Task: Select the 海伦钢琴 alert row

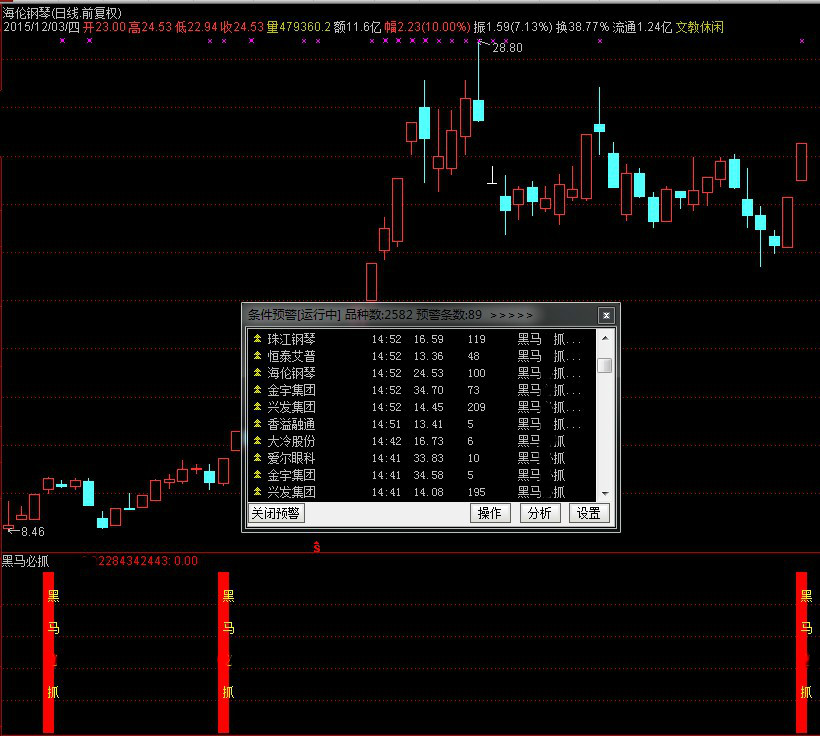Action: click(x=420, y=373)
